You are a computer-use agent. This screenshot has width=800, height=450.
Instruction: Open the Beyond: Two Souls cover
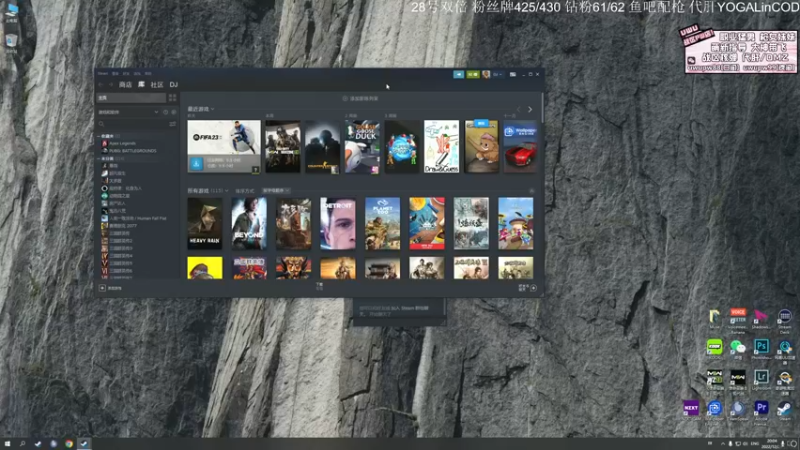[249, 223]
